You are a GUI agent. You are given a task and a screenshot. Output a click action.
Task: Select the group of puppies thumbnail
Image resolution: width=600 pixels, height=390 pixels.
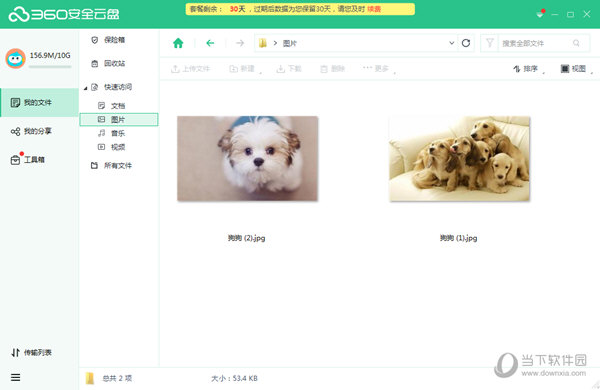460,158
